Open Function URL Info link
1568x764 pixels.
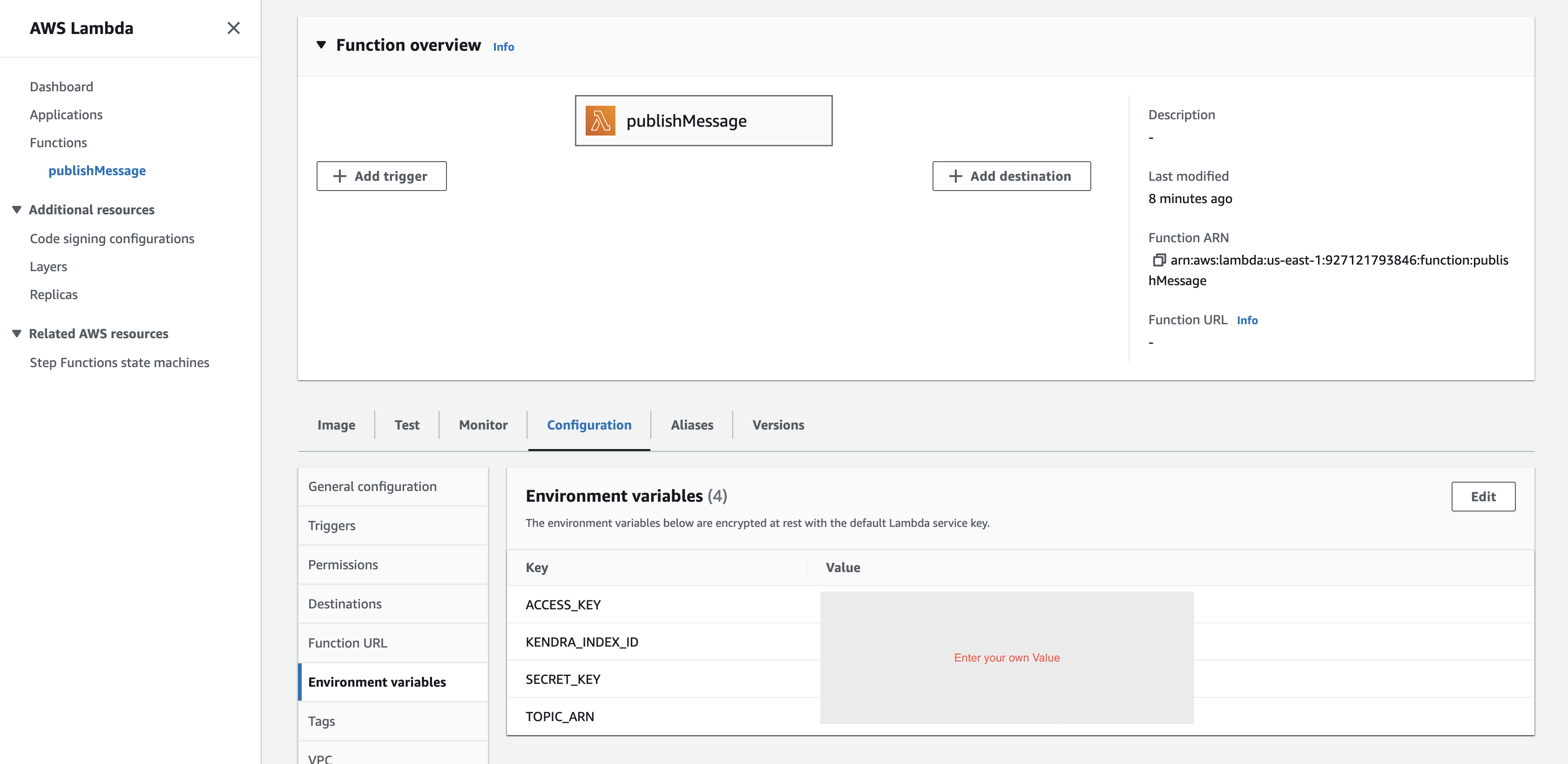1247,321
